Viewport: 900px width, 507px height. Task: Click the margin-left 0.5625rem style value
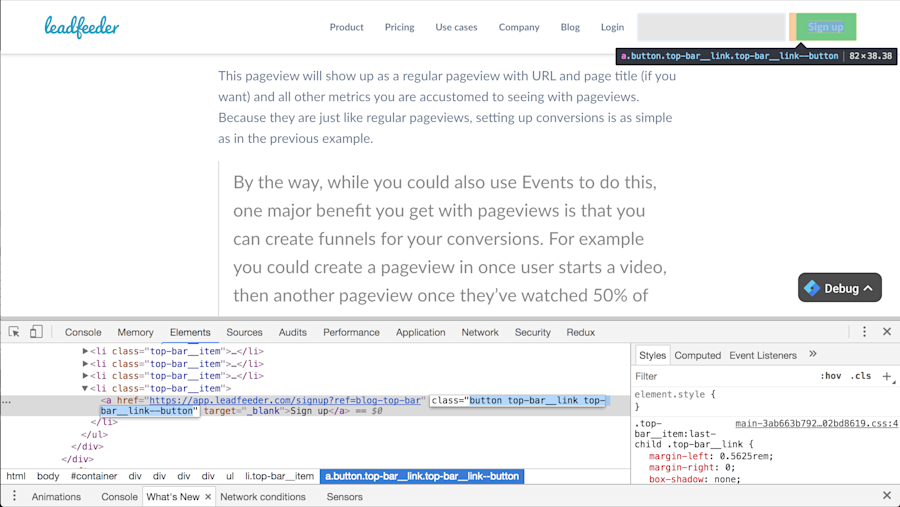point(746,456)
